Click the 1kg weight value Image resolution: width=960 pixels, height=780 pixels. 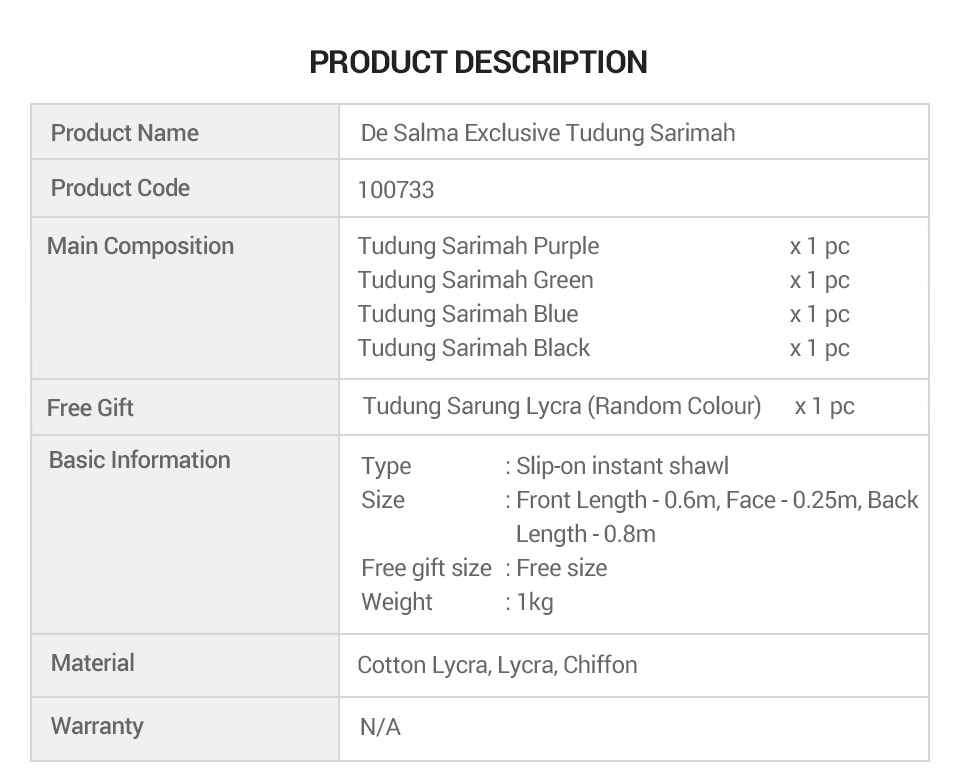click(x=534, y=602)
